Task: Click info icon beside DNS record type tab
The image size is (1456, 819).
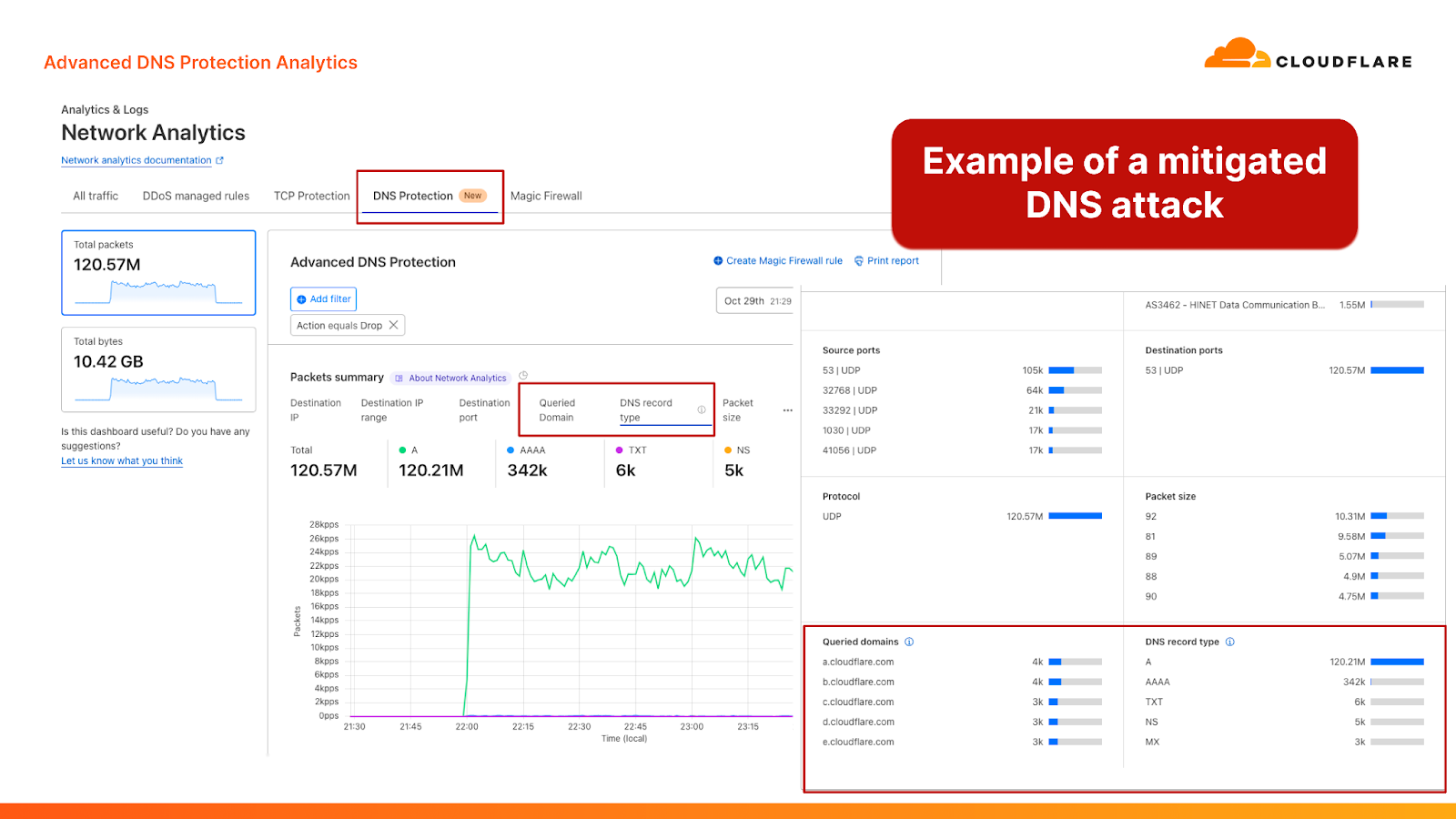Action: [x=702, y=409]
